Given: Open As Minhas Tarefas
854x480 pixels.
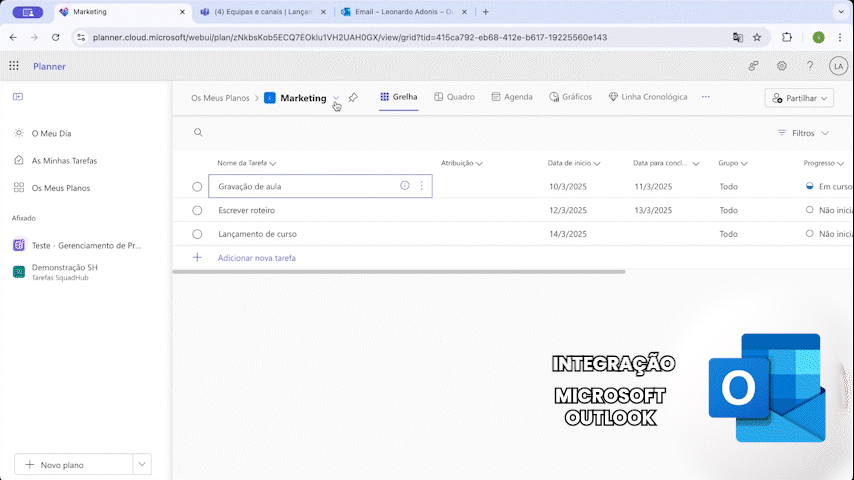Looking at the screenshot, I should (64, 161).
